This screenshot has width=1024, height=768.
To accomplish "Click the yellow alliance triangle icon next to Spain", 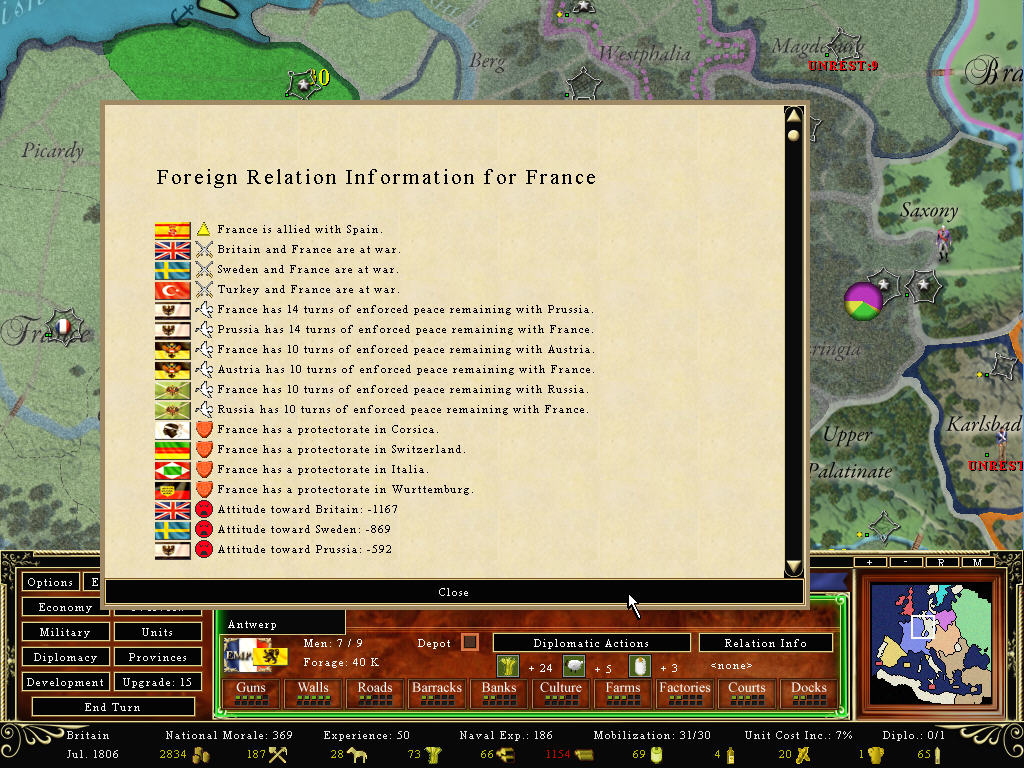I will click(x=204, y=229).
